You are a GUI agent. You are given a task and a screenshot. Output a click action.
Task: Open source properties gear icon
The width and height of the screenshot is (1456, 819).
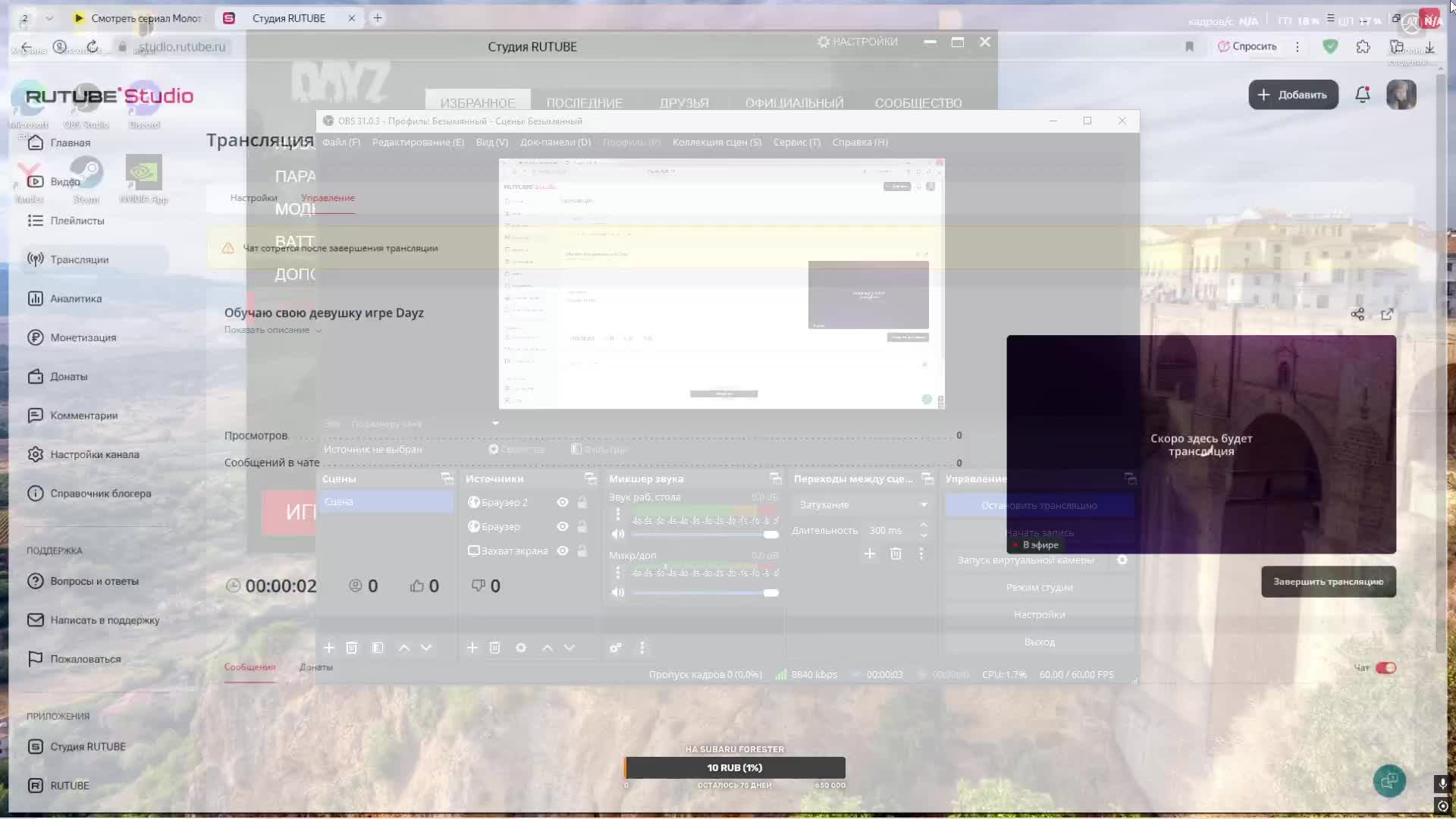tap(521, 648)
